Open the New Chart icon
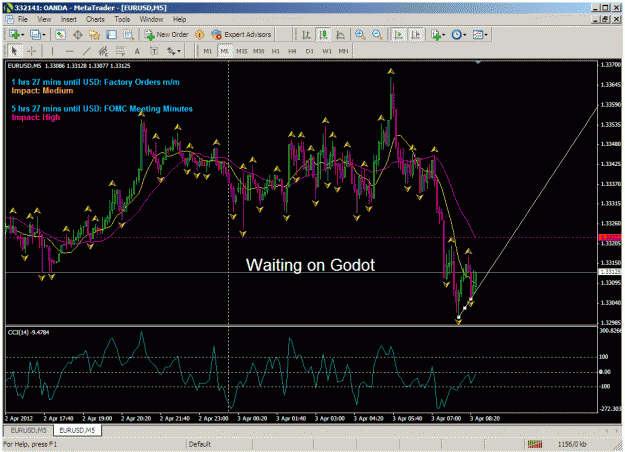 pyautogui.click(x=14, y=35)
